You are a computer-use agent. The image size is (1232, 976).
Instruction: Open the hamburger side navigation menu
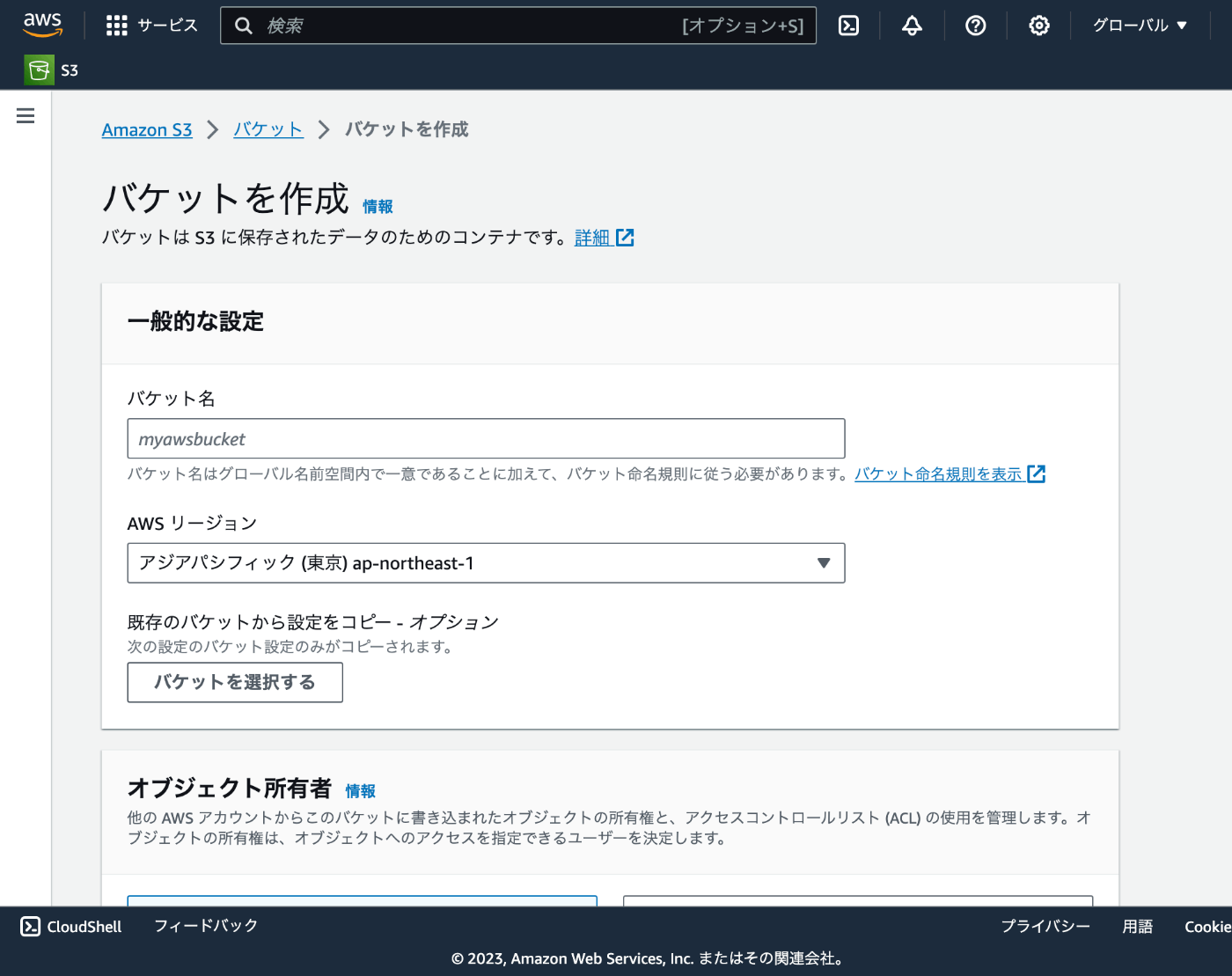point(26,115)
